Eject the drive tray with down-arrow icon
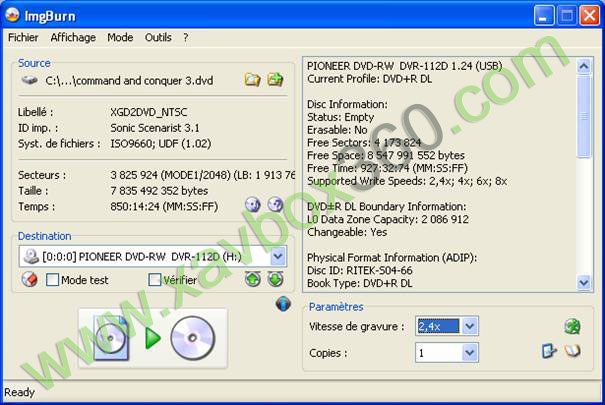The height and width of the screenshot is (405, 605). [x=275, y=279]
